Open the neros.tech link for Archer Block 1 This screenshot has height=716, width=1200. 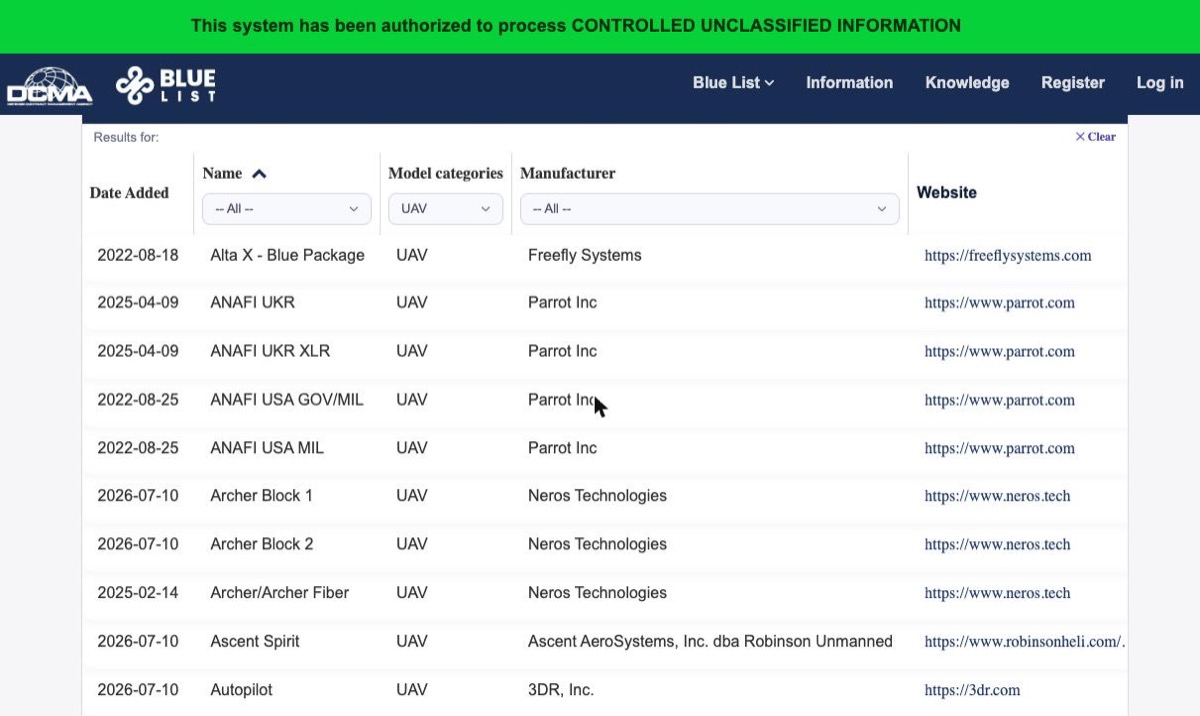[997, 496]
